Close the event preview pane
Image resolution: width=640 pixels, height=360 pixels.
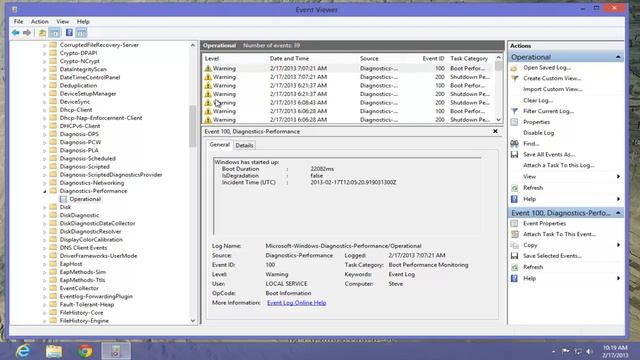[x=495, y=131]
